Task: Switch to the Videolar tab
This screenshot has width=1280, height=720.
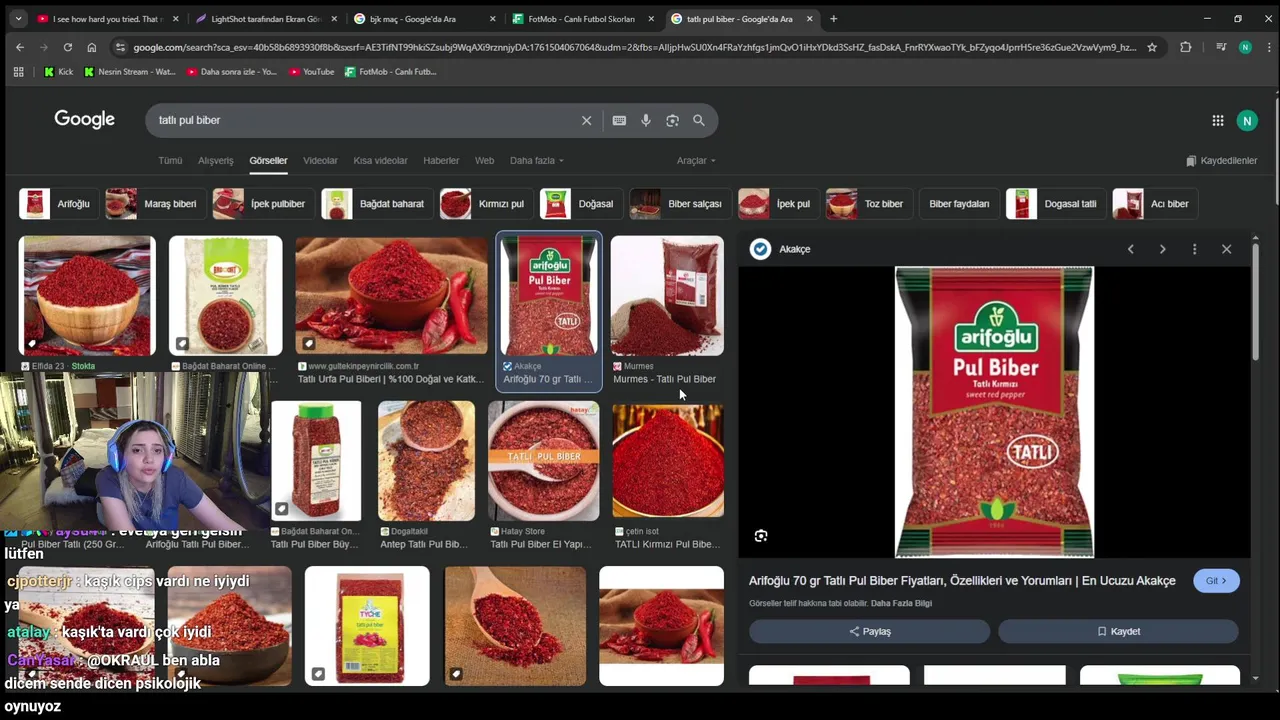Action: click(320, 161)
